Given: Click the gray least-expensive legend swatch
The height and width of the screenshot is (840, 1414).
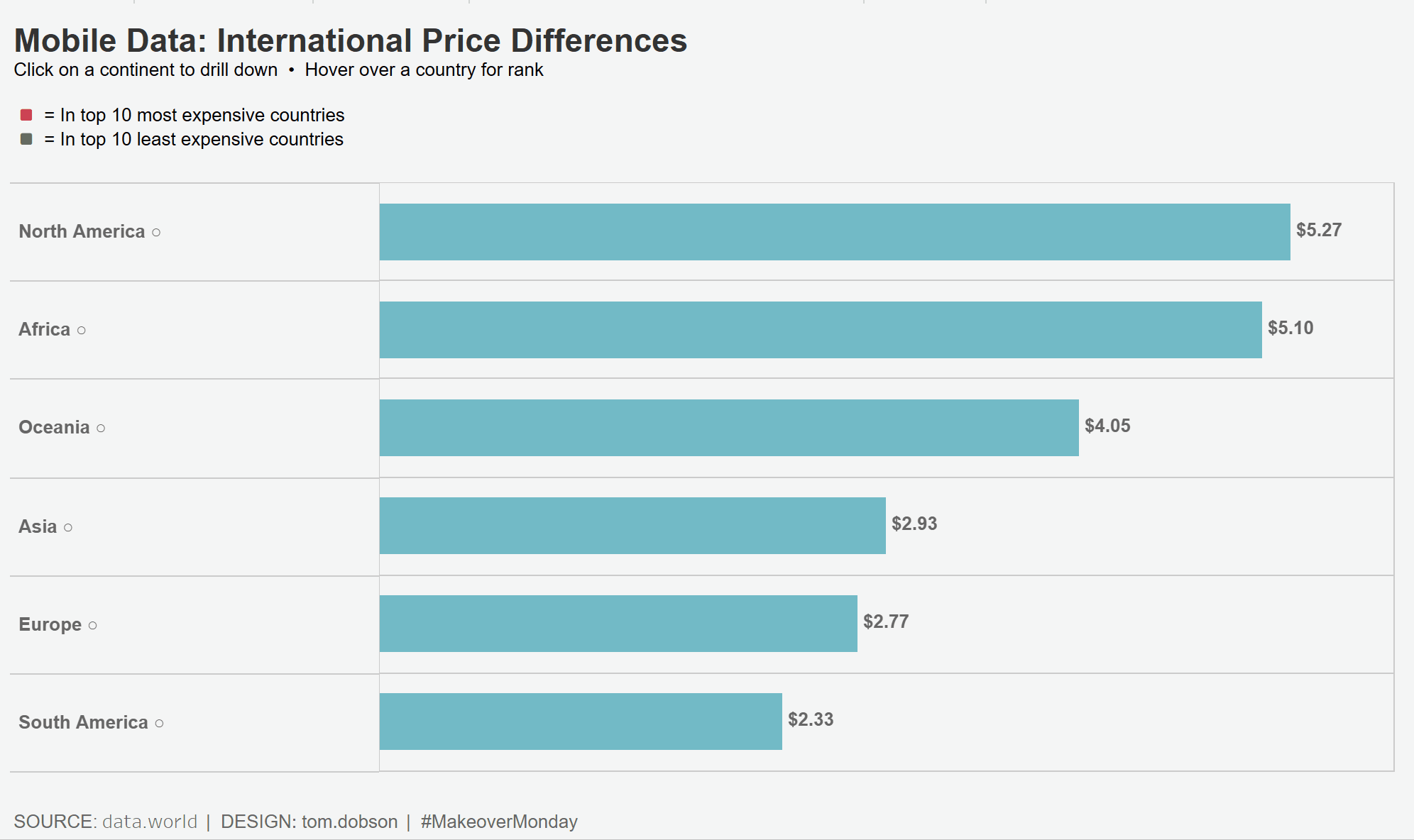Looking at the screenshot, I should (x=26, y=139).
